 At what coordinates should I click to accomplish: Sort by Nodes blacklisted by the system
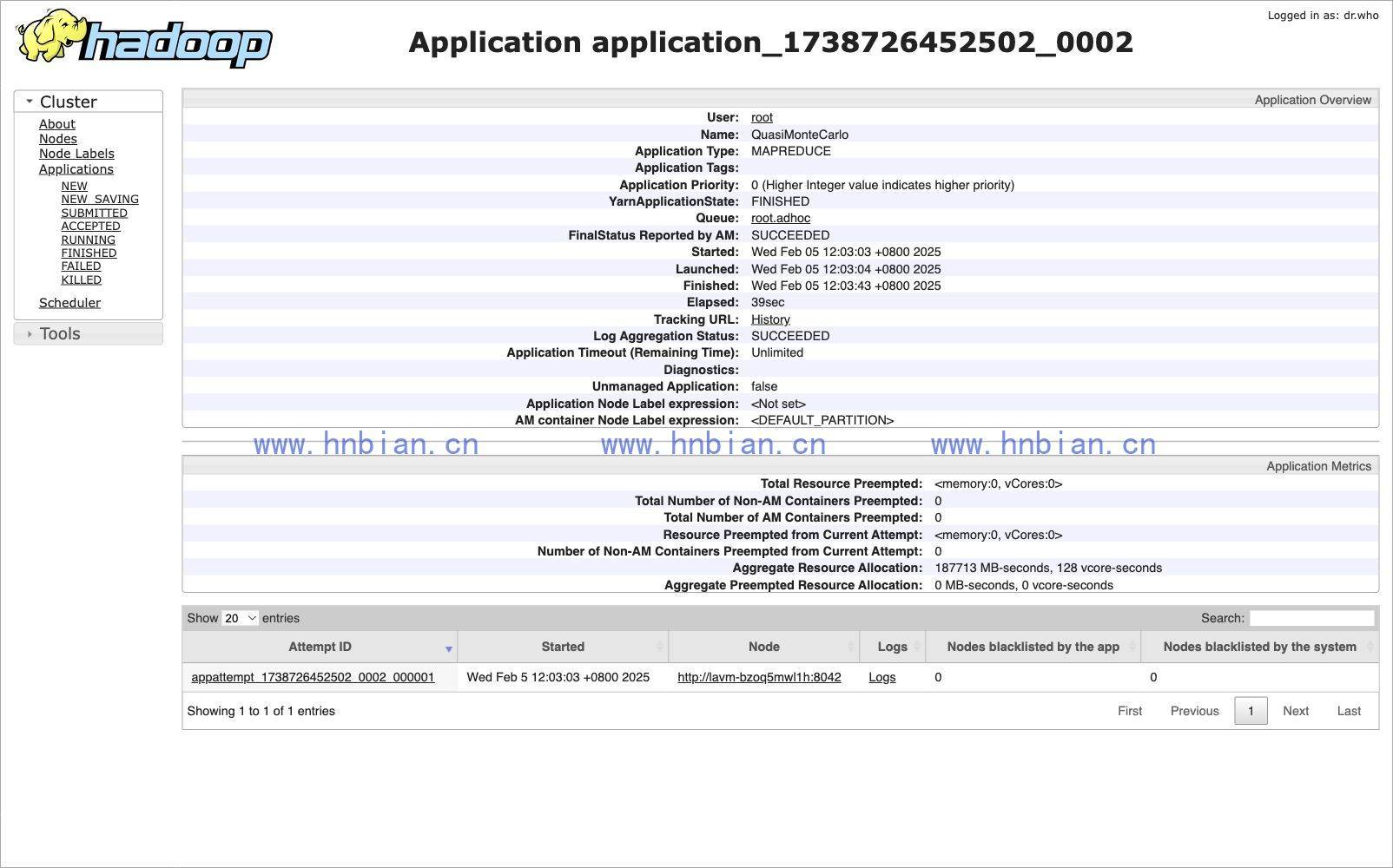(x=1260, y=647)
